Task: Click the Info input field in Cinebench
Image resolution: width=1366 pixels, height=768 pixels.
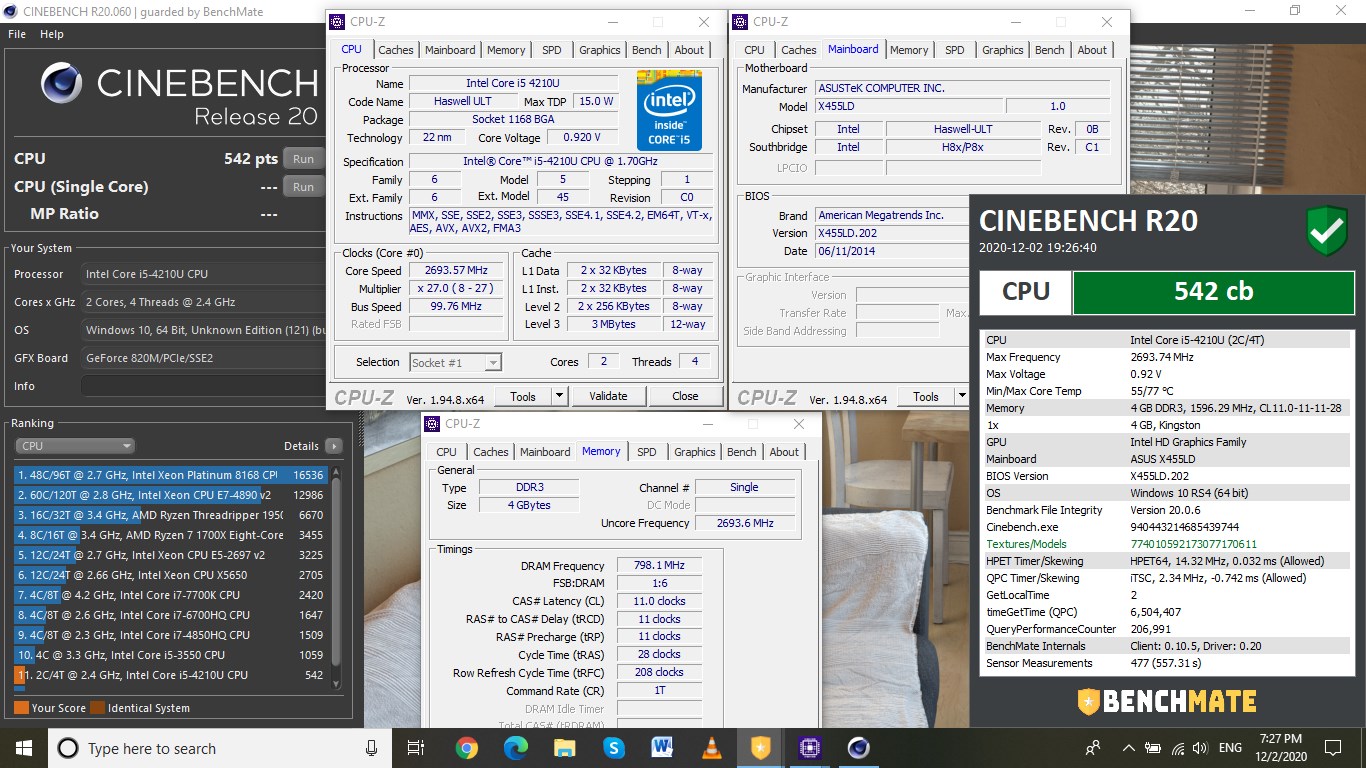Action: [x=203, y=386]
